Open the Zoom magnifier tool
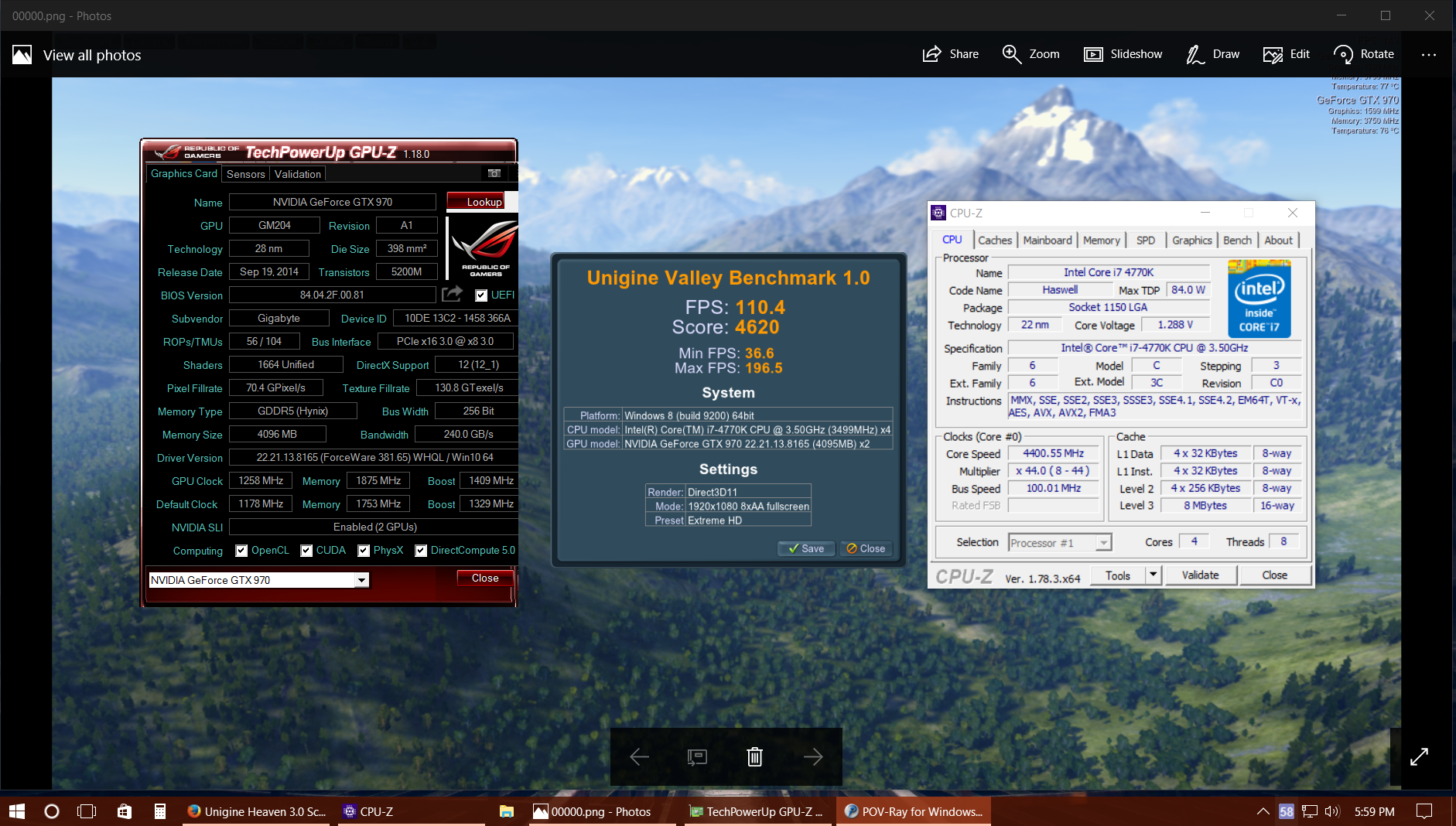1456x826 pixels. pyautogui.click(x=1011, y=54)
